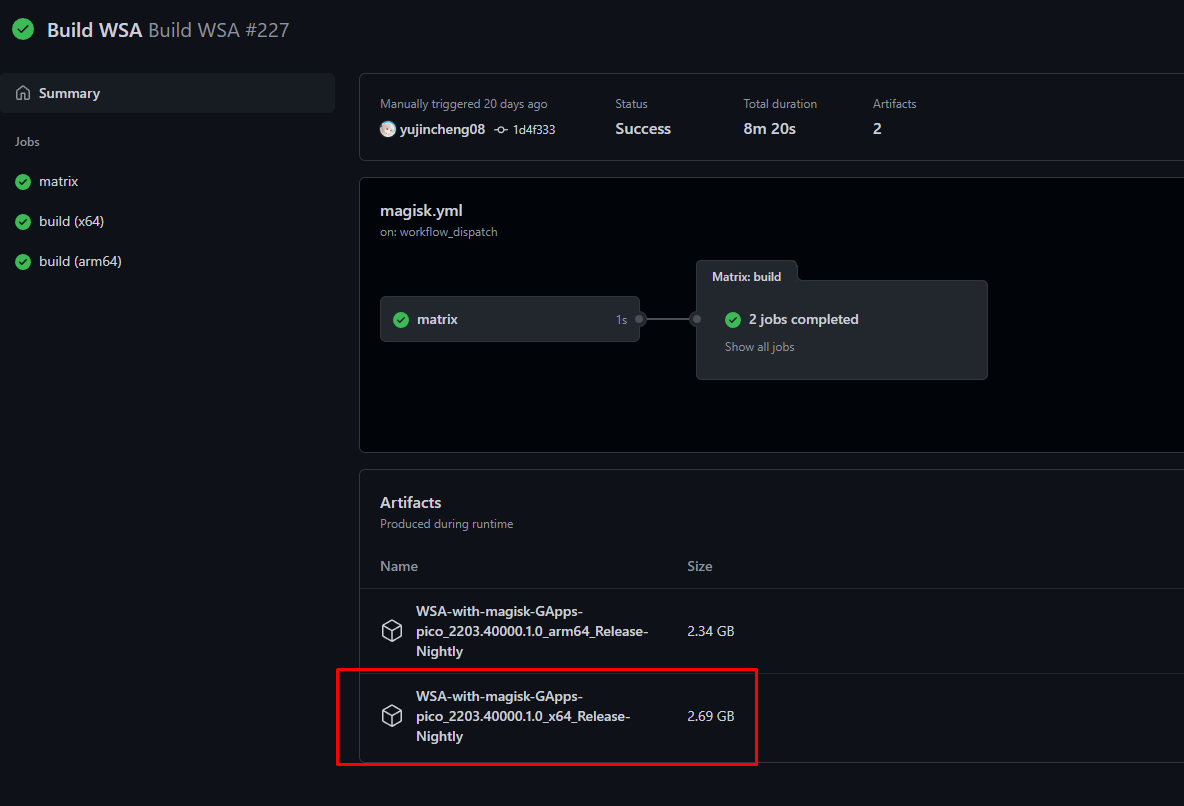Select the matrix job in sidebar

coord(59,182)
